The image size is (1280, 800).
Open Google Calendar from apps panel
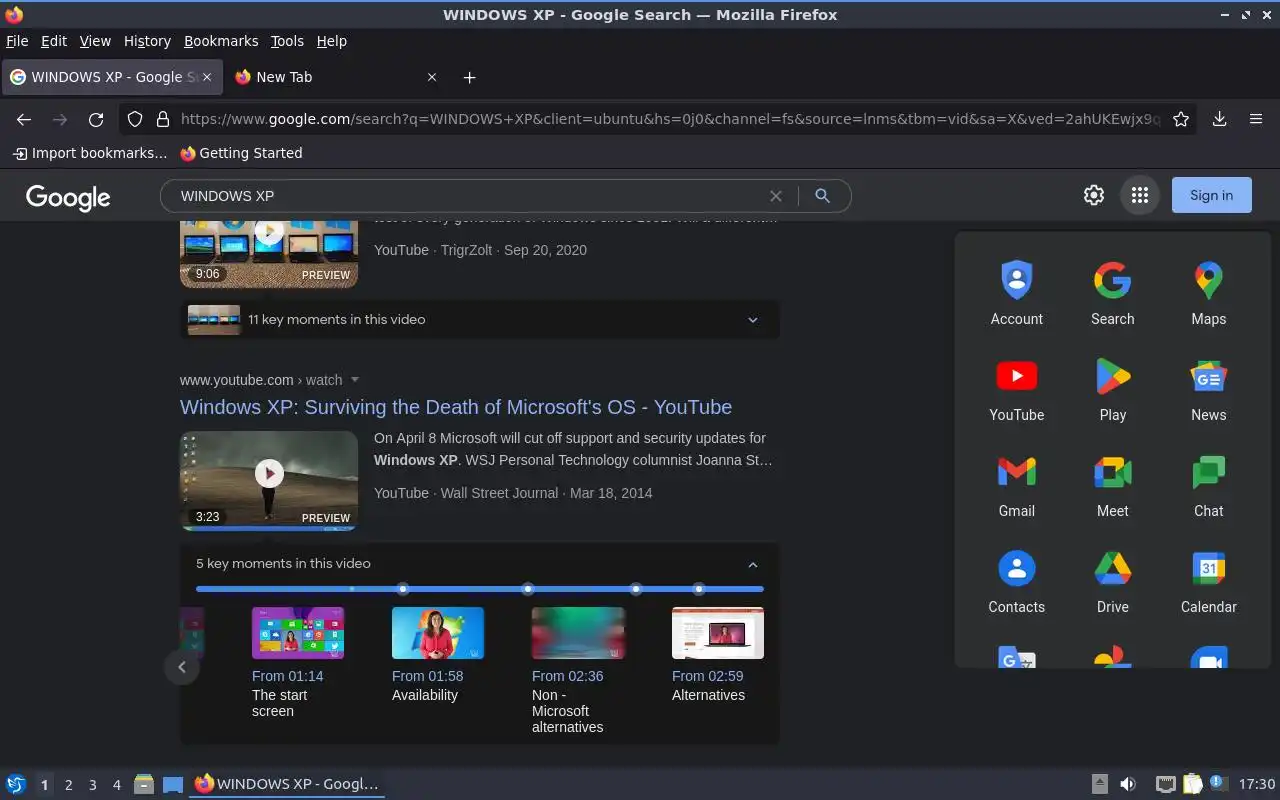[x=1208, y=581]
